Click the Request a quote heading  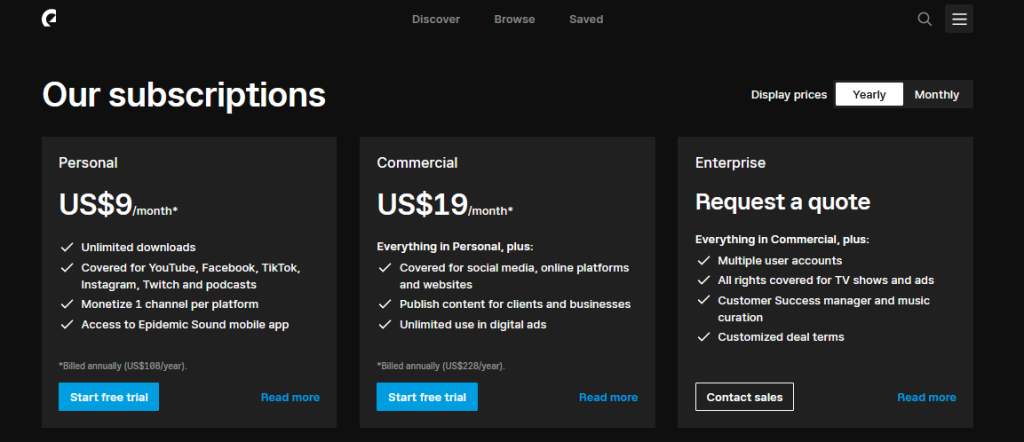click(782, 202)
